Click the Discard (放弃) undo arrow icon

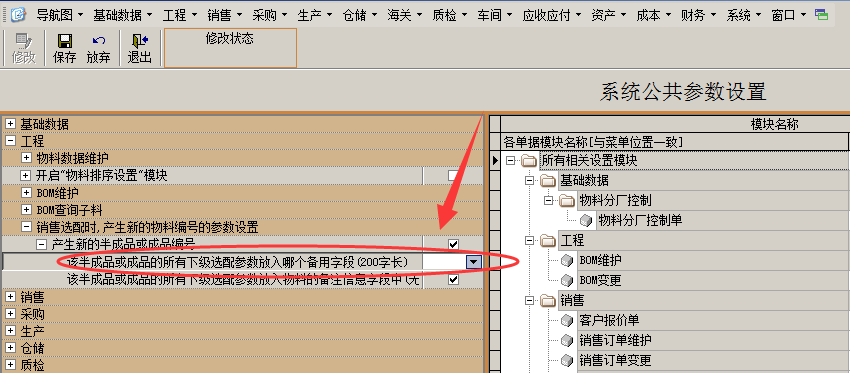[x=98, y=41]
